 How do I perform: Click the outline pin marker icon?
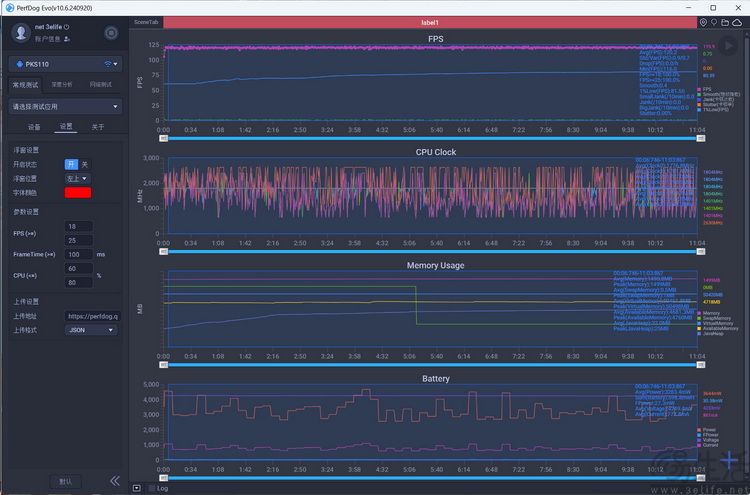pos(714,22)
